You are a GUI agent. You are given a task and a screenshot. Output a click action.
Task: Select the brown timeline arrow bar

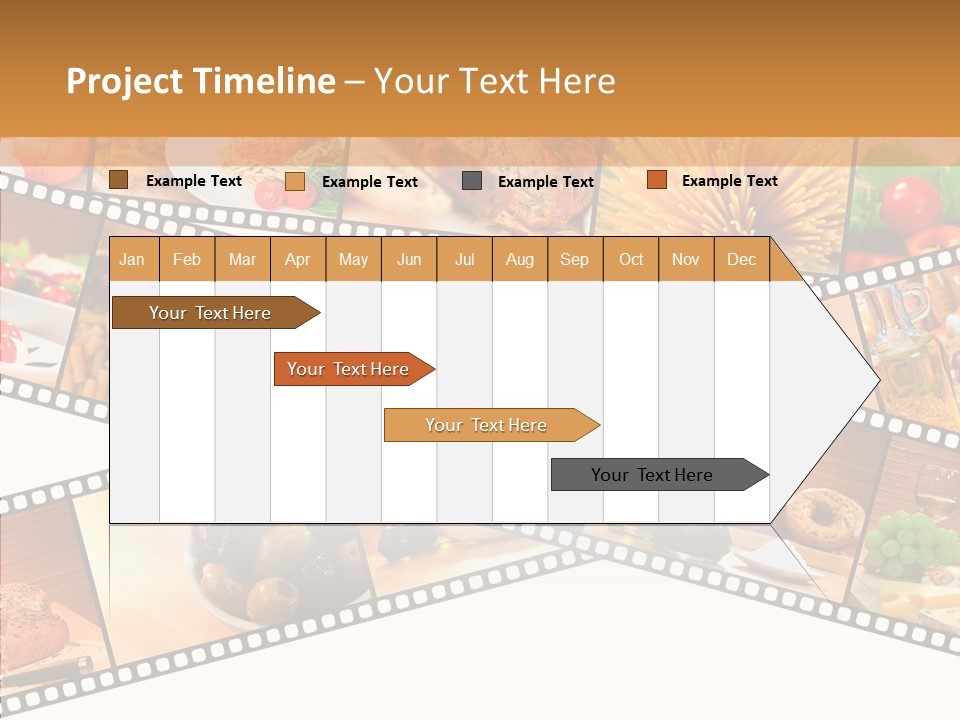(212, 313)
